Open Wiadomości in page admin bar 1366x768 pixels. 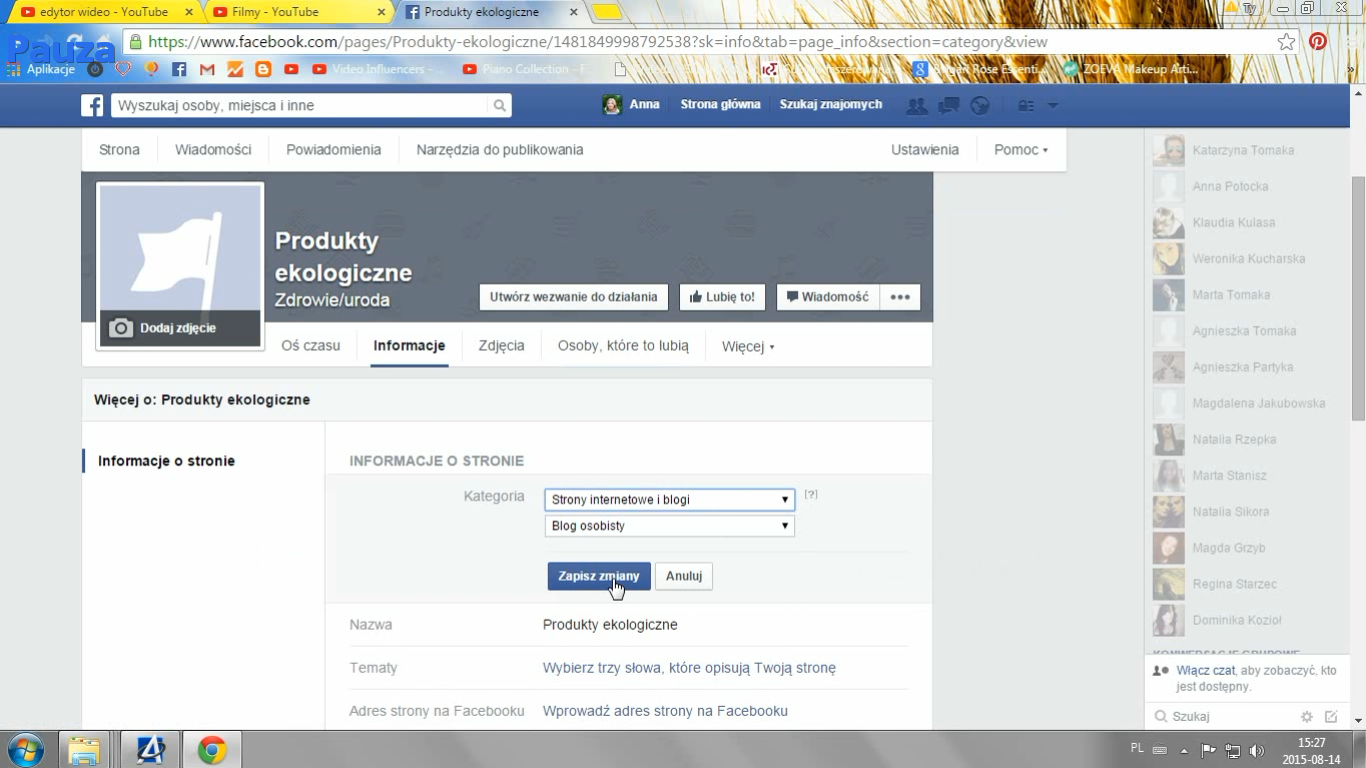click(213, 150)
